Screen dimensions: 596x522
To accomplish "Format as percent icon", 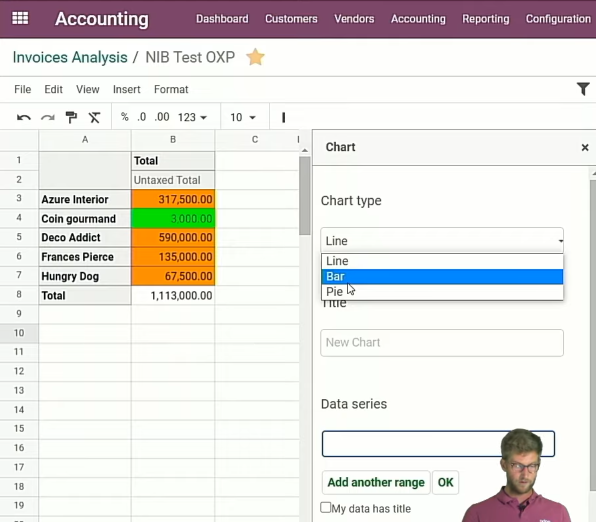I will tap(124, 117).
